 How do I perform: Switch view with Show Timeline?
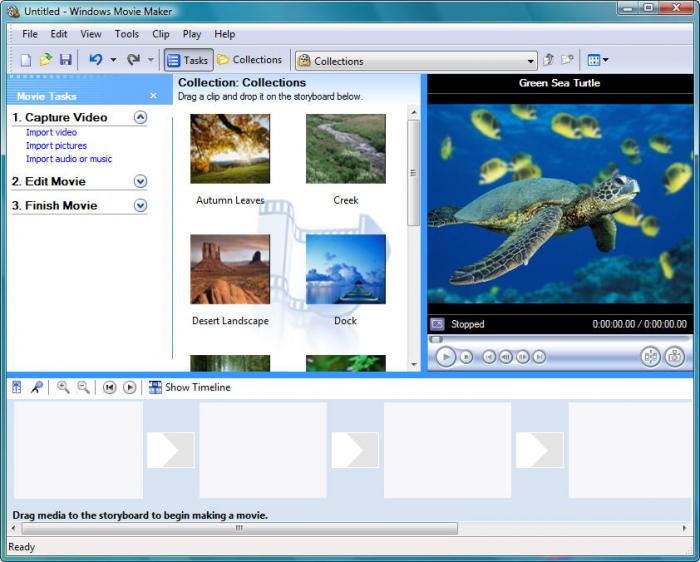190,387
